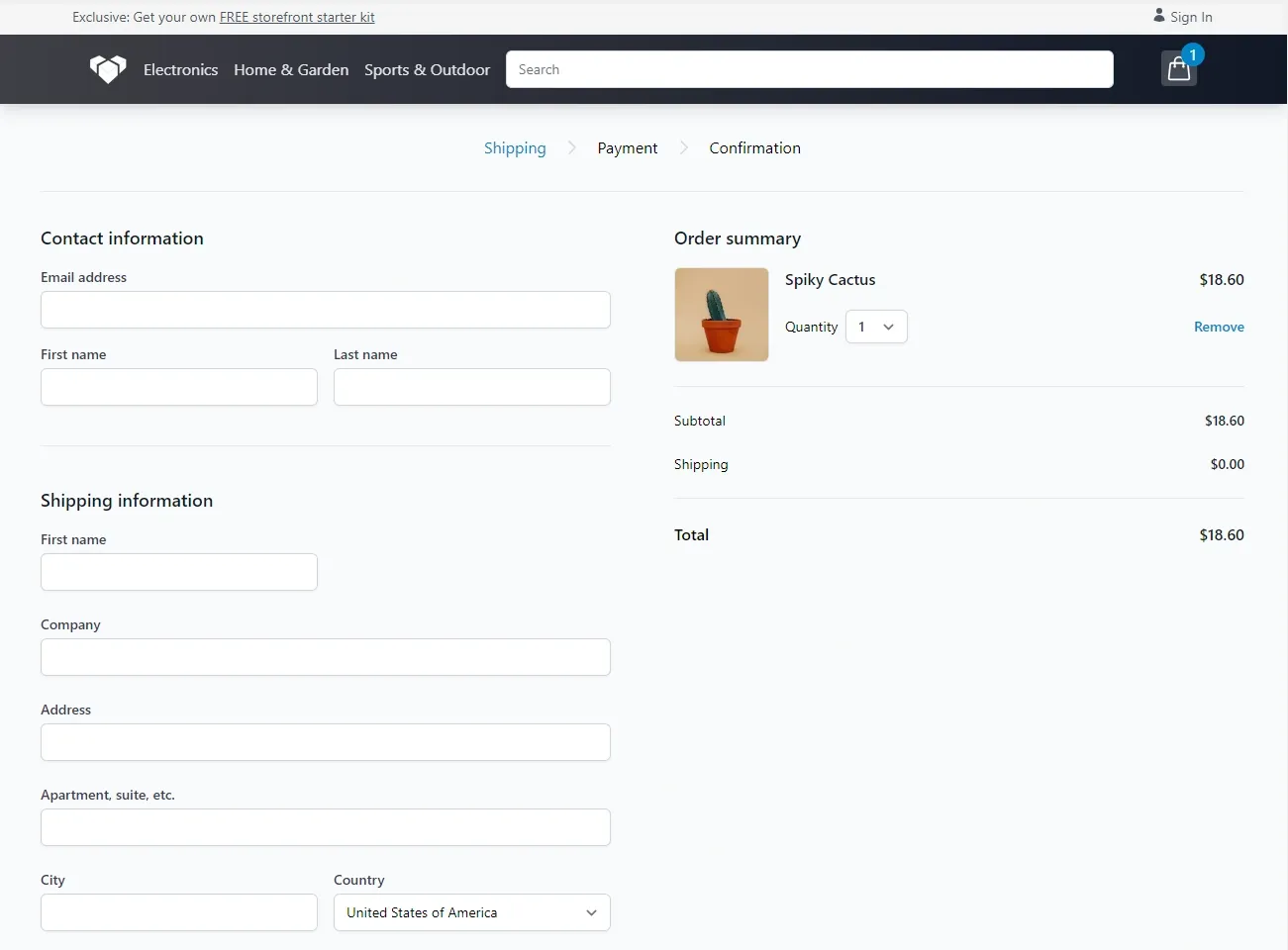Follow the FREE storefront starter kit link
Viewport: 1288px width, 950px height.
pyautogui.click(x=297, y=17)
